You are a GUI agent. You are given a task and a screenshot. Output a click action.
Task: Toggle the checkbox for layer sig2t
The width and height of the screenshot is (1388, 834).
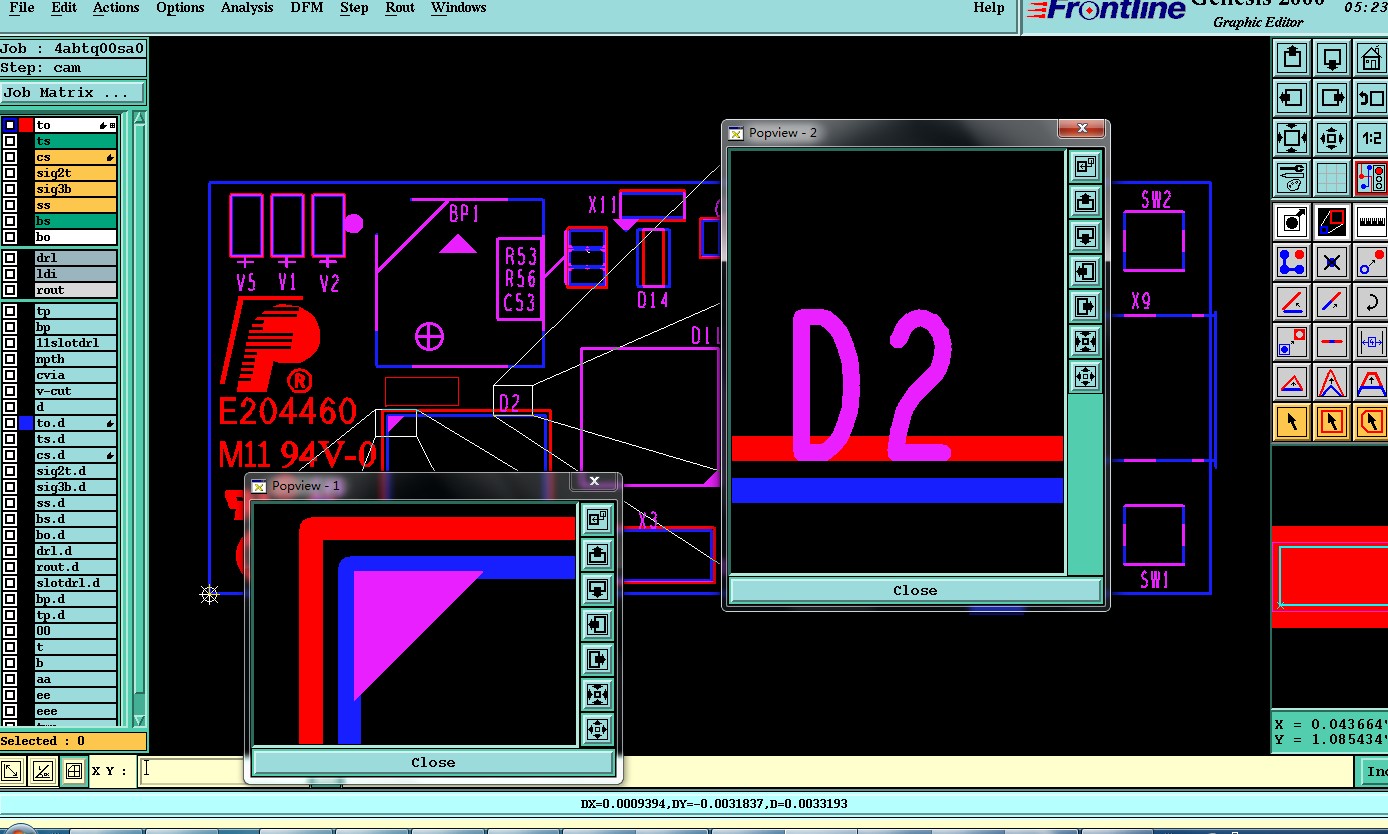coord(10,173)
